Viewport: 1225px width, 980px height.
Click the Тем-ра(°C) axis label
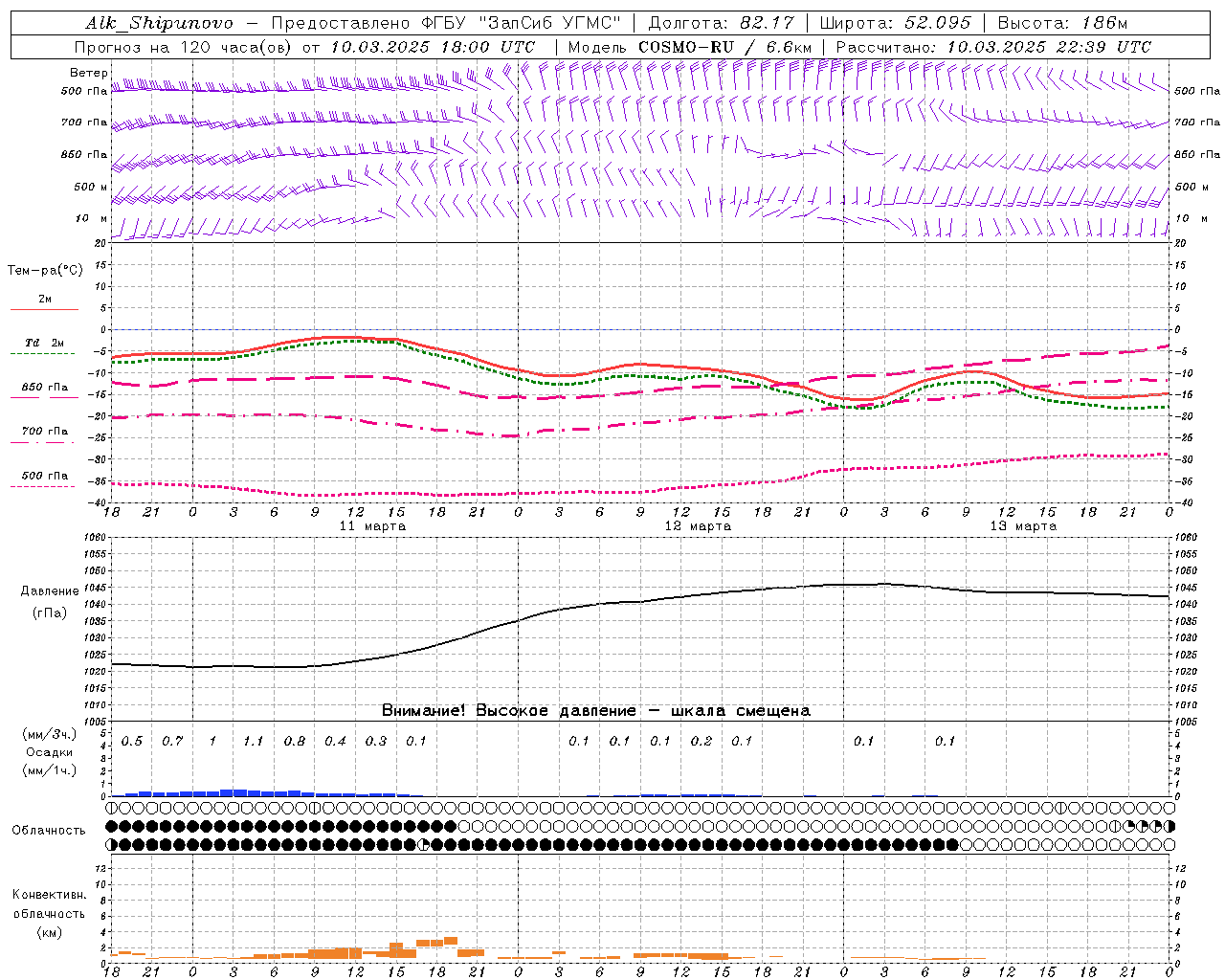click(x=45, y=270)
